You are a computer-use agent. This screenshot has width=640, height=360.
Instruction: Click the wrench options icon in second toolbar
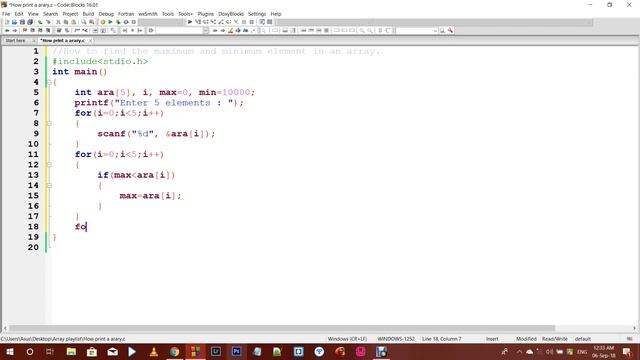[x=451, y=31]
